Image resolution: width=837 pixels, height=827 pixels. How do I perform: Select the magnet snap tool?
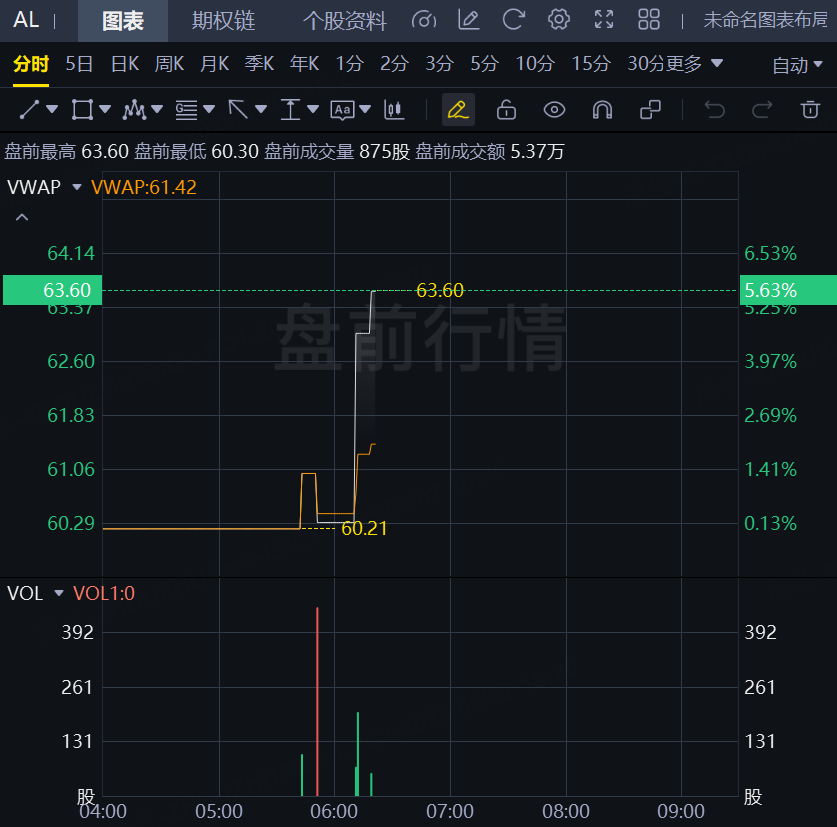pos(602,109)
